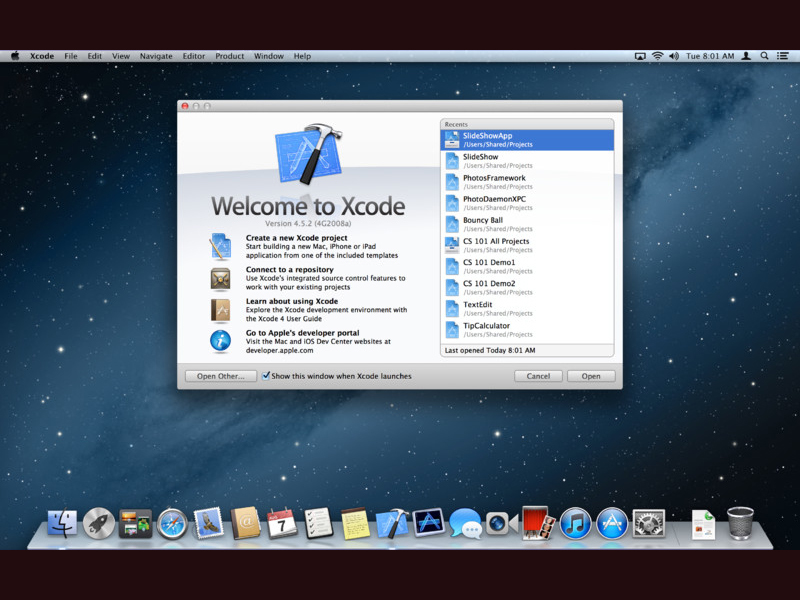The height and width of the screenshot is (600, 800).
Task: Open the Help menu
Action: coord(302,56)
